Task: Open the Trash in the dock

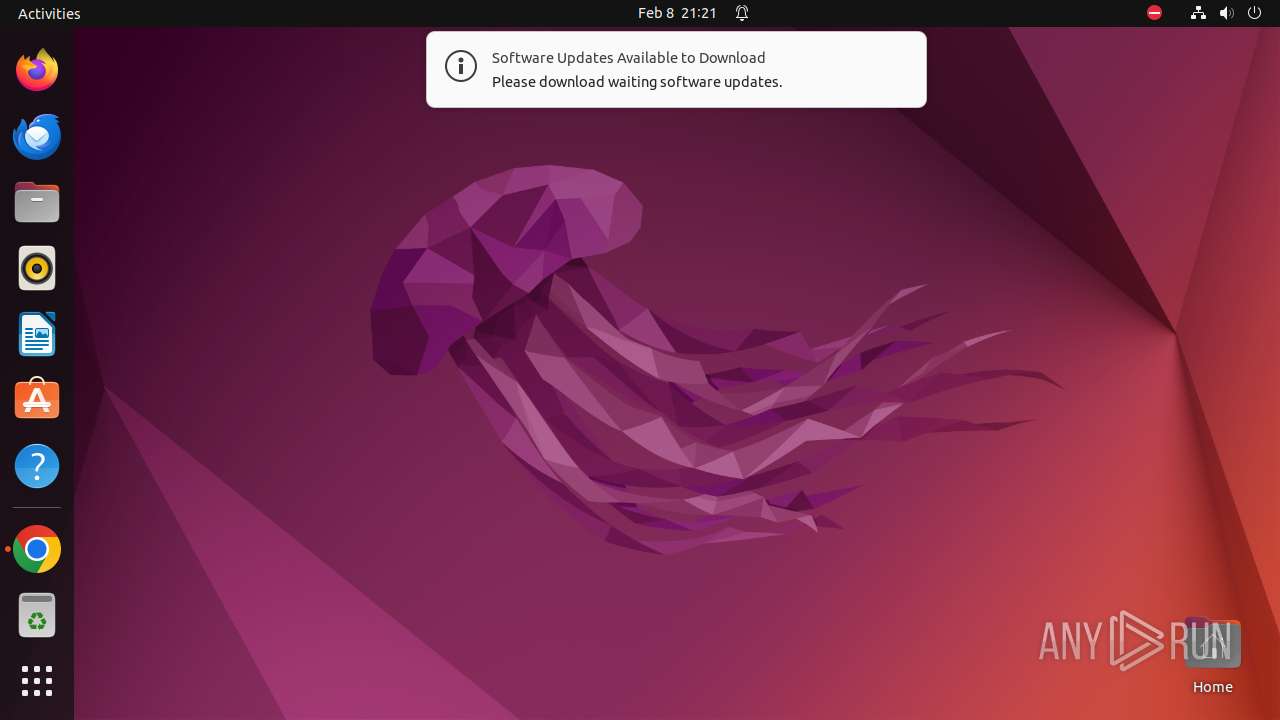Action: [37, 615]
